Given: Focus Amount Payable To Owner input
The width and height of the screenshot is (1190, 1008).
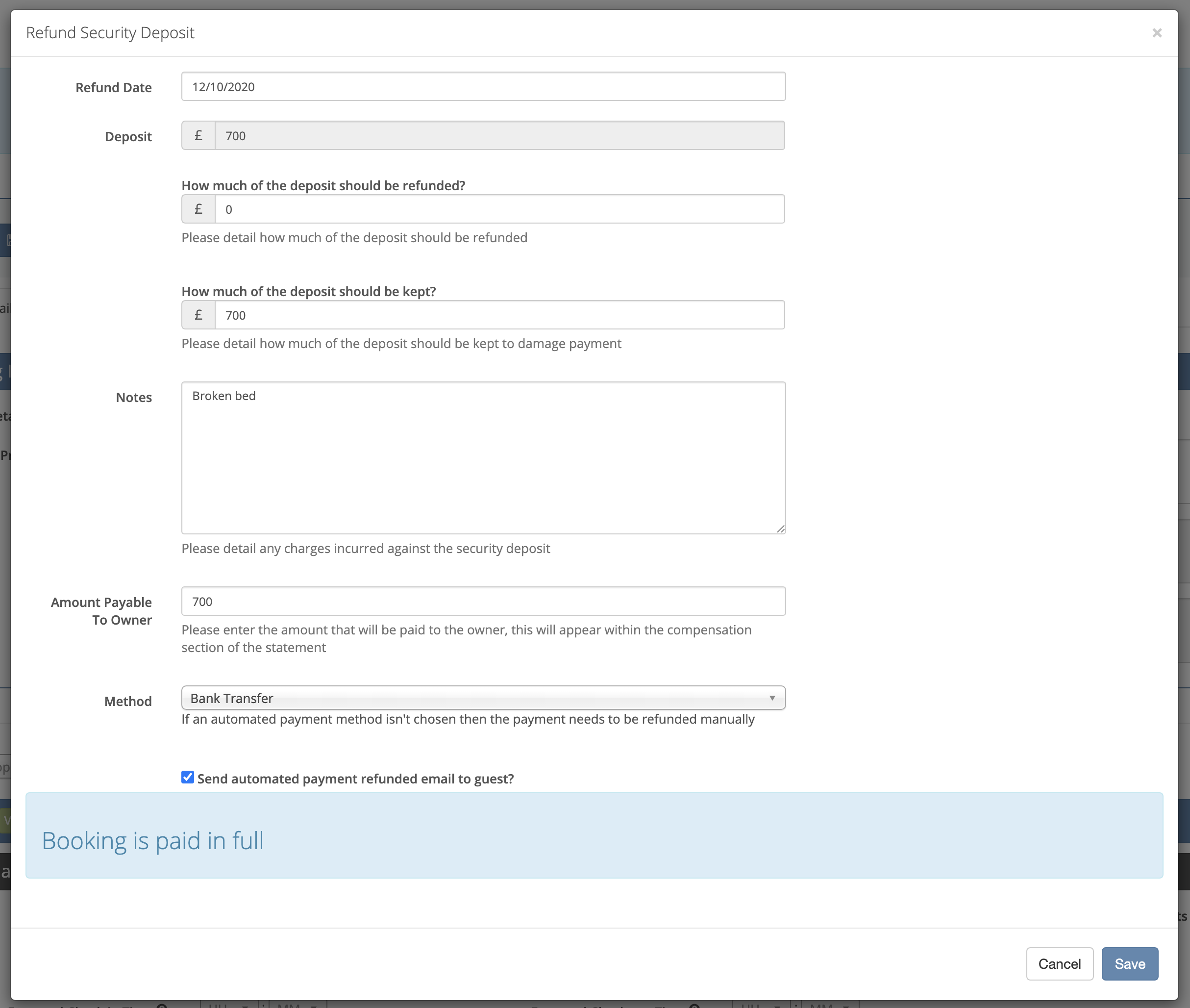Looking at the screenshot, I should (483, 601).
